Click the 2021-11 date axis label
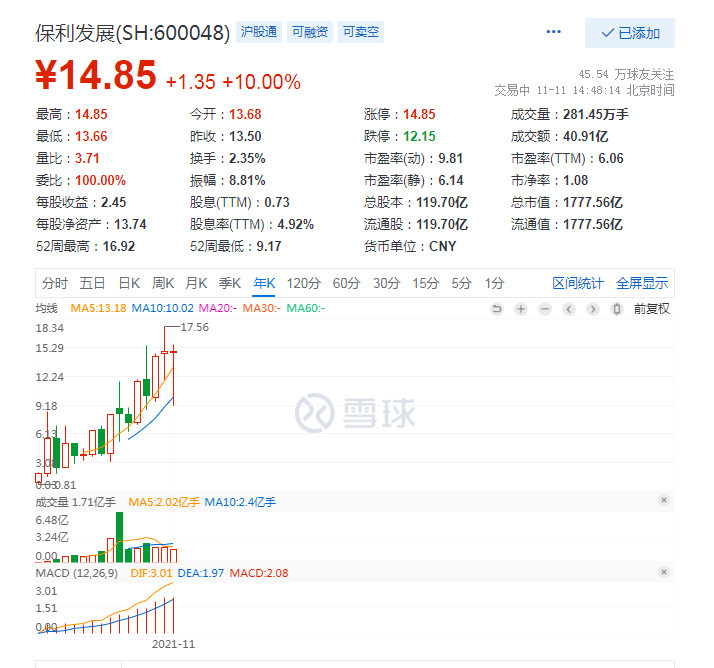The height and width of the screenshot is (668, 714). [x=173, y=644]
